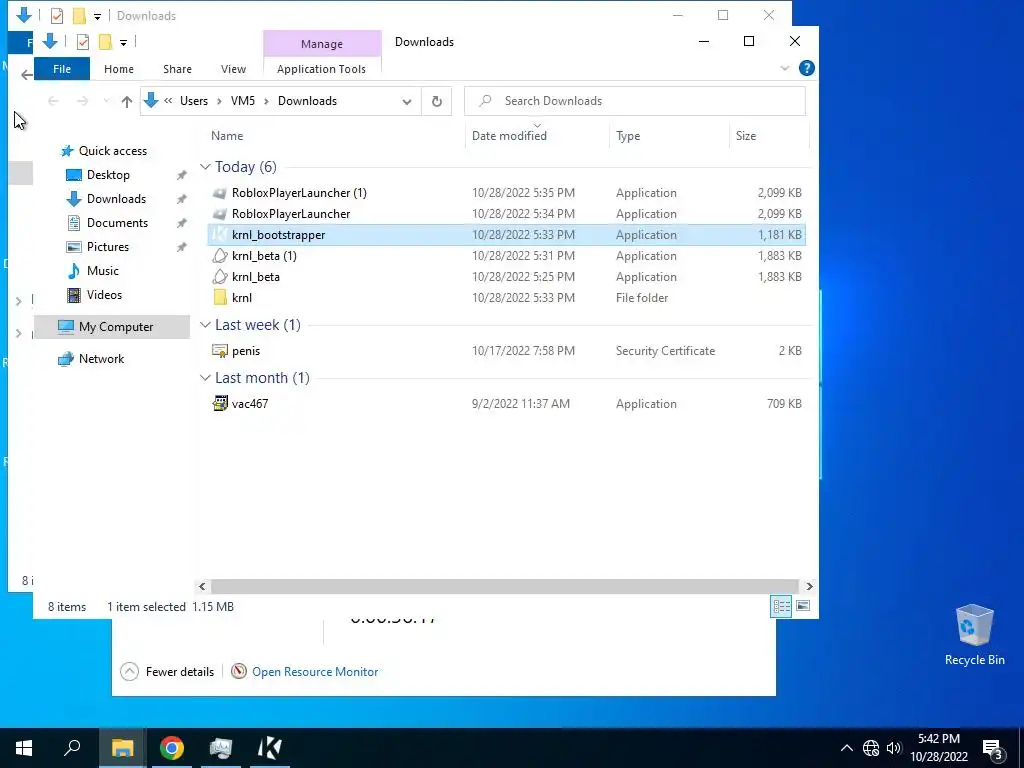Open the RobloxPlayerLauncher (1) application icon
The image size is (1024, 768).
(x=220, y=193)
